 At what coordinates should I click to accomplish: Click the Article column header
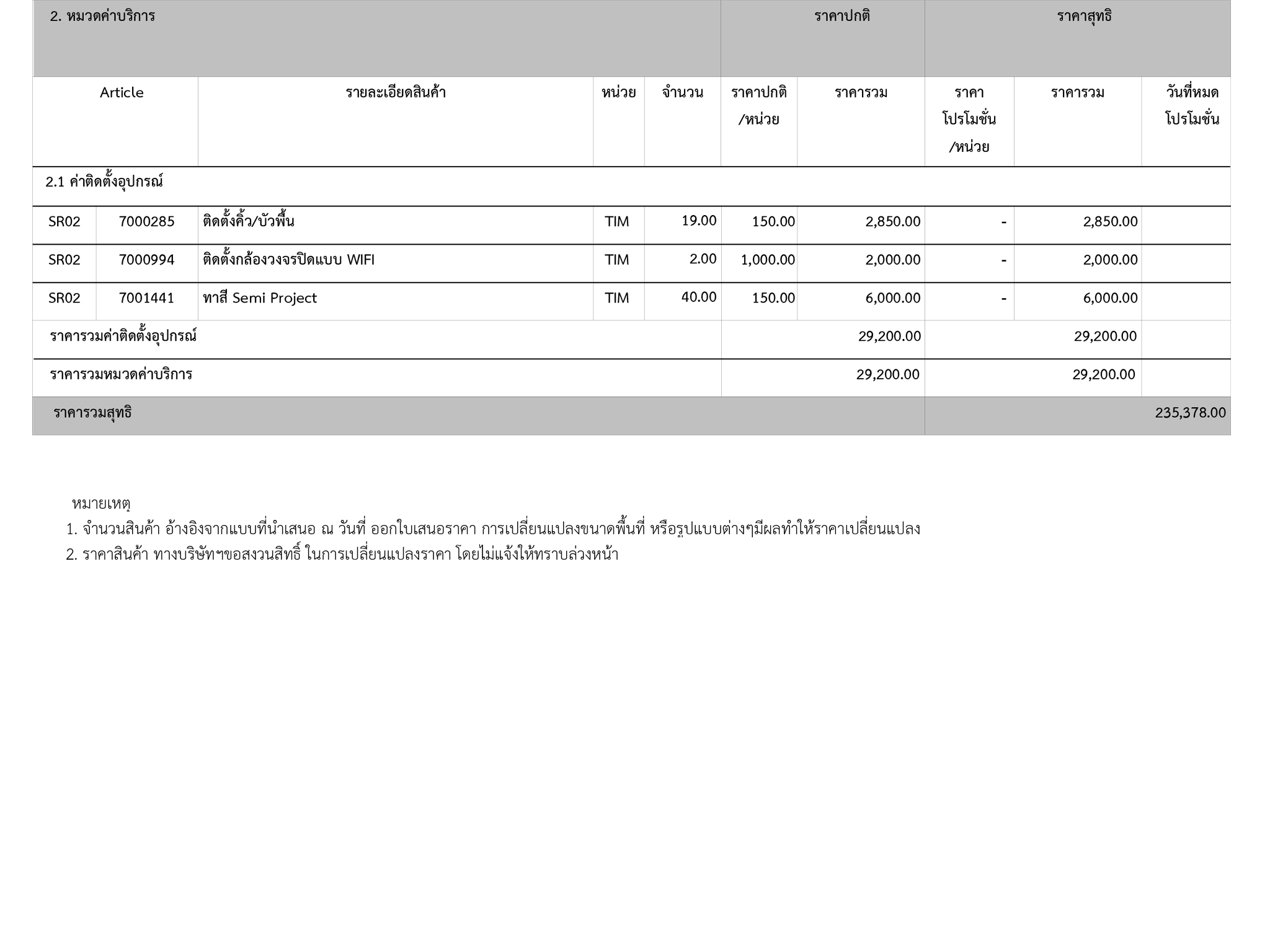(122, 93)
